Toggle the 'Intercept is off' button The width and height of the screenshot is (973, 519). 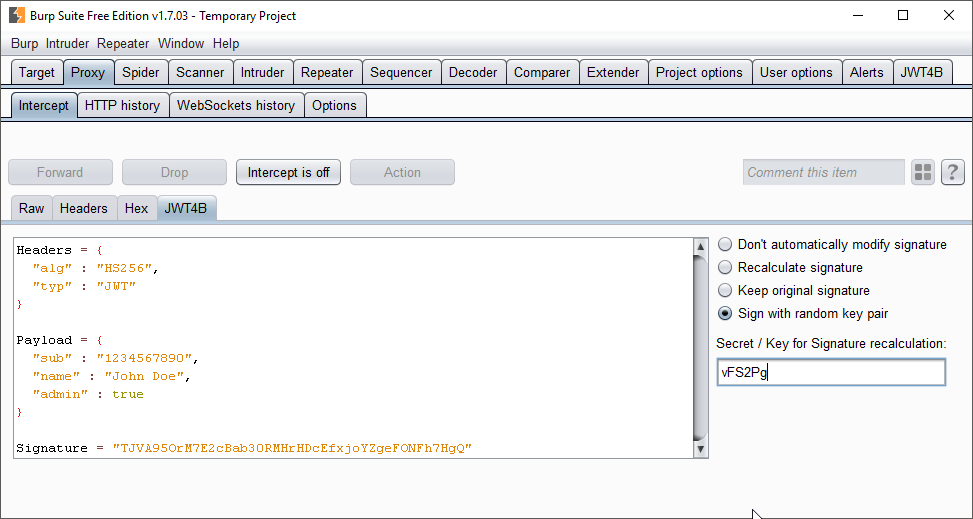click(289, 172)
